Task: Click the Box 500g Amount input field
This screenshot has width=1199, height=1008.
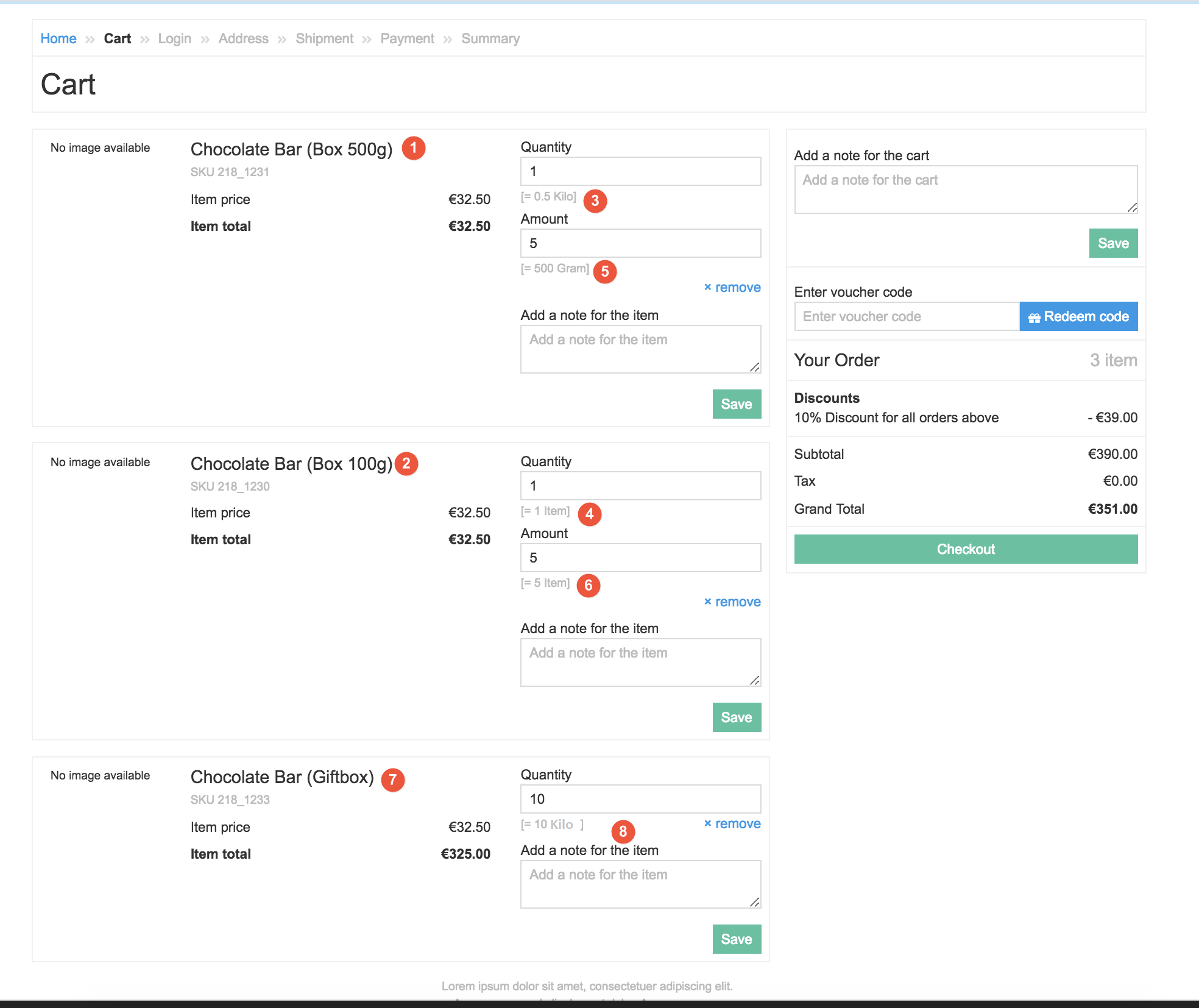Action: click(640, 243)
